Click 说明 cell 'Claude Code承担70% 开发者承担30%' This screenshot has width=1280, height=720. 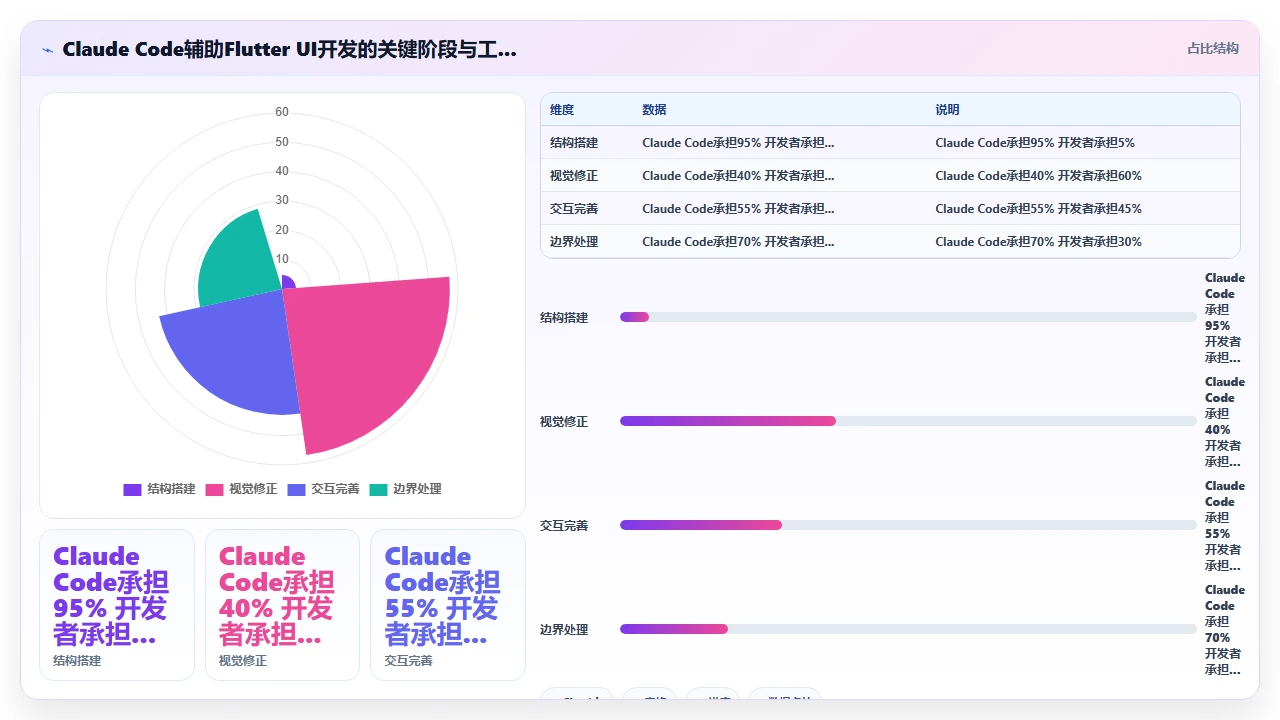[1038, 242]
